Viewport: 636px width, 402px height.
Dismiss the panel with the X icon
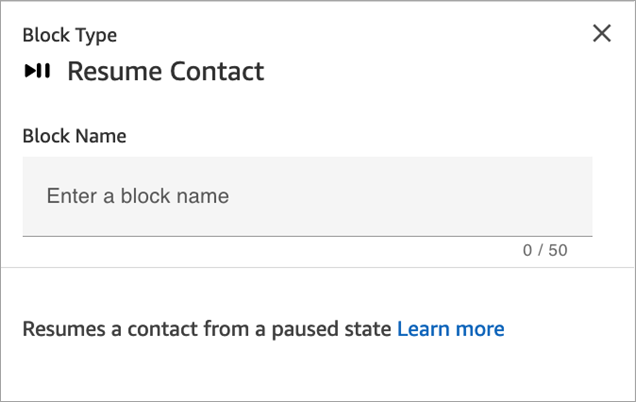[601, 33]
